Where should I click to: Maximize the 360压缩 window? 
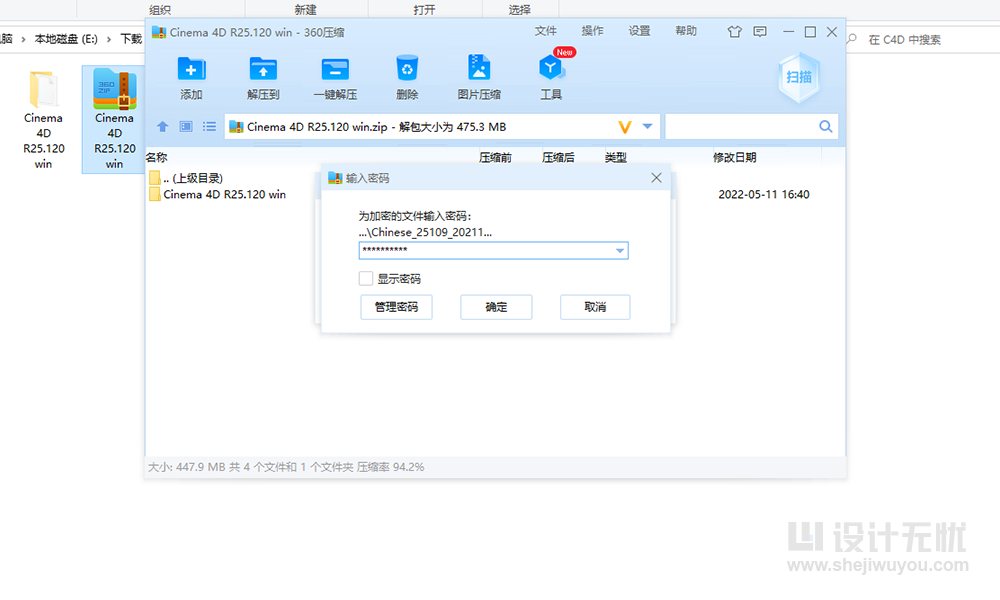(x=810, y=32)
